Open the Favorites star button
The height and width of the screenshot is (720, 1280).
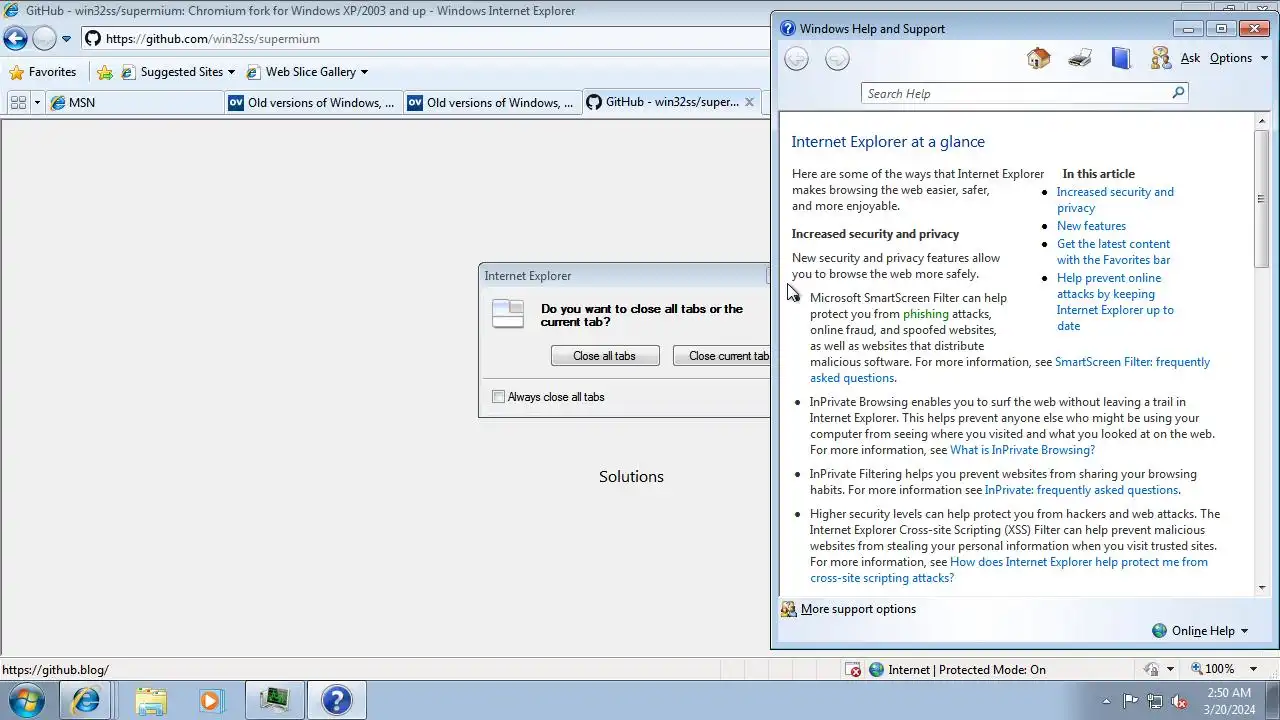43,72
